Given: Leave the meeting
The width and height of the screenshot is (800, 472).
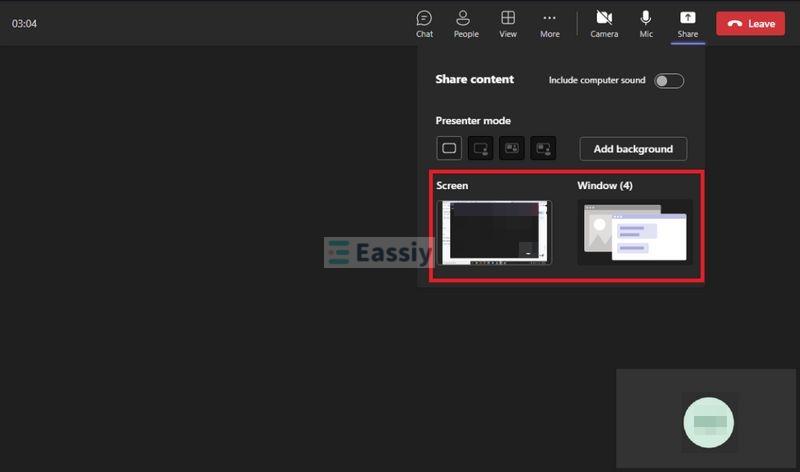Looking at the screenshot, I should click(751, 23).
